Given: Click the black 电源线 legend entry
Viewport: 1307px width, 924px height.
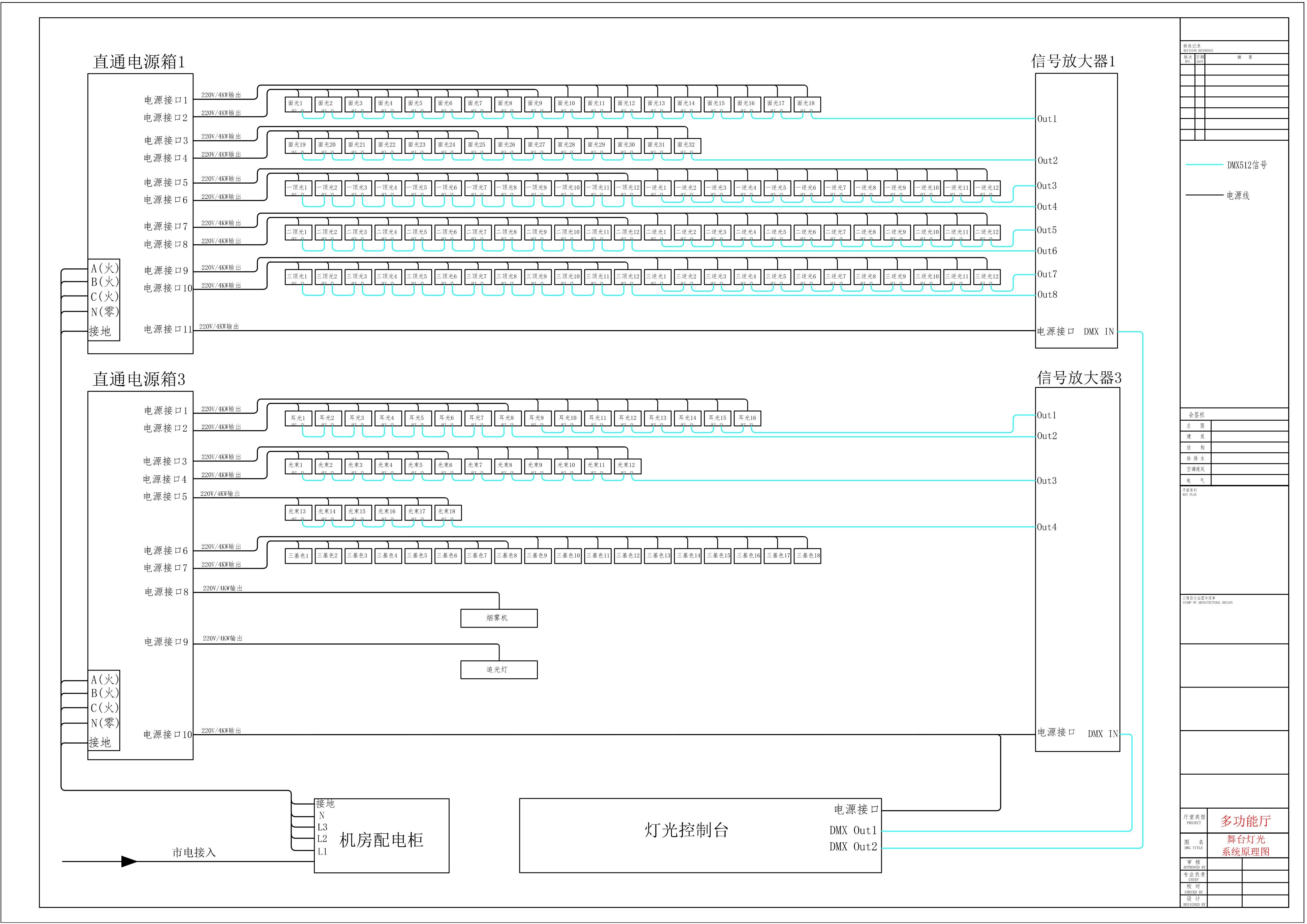Looking at the screenshot, I should tap(1204, 195).
